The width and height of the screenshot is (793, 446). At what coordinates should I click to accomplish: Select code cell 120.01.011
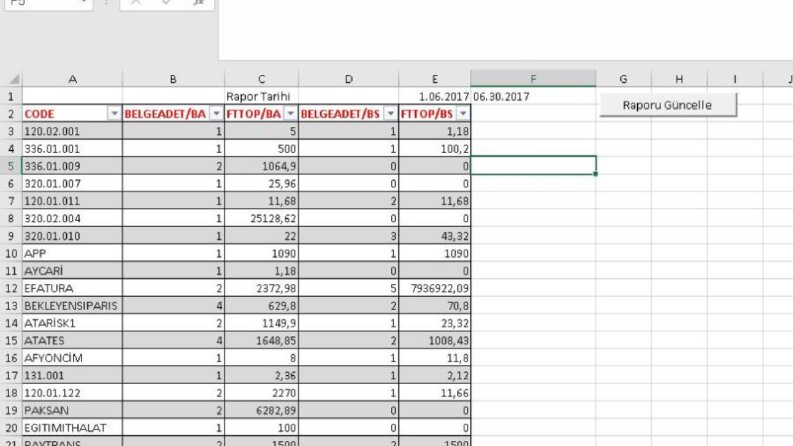click(x=72, y=201)
